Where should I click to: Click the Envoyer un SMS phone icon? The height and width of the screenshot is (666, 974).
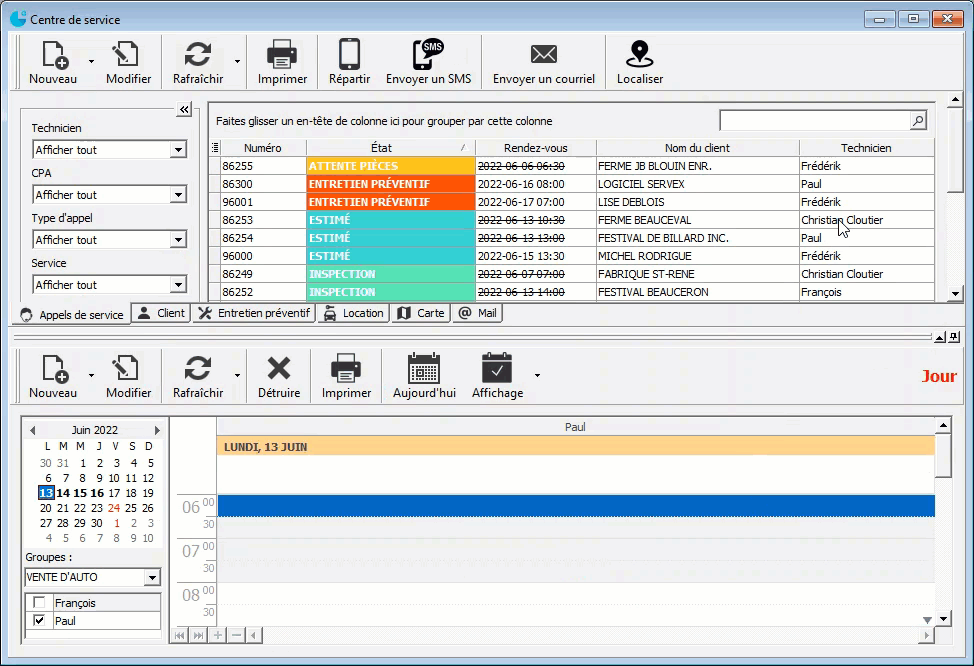click(x=428, y=55)
